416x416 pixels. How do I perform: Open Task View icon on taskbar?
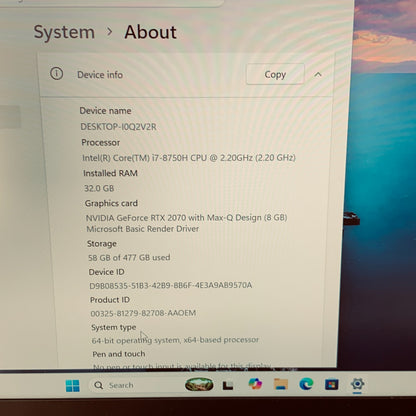pyautogui.click(x=228, y=386)
